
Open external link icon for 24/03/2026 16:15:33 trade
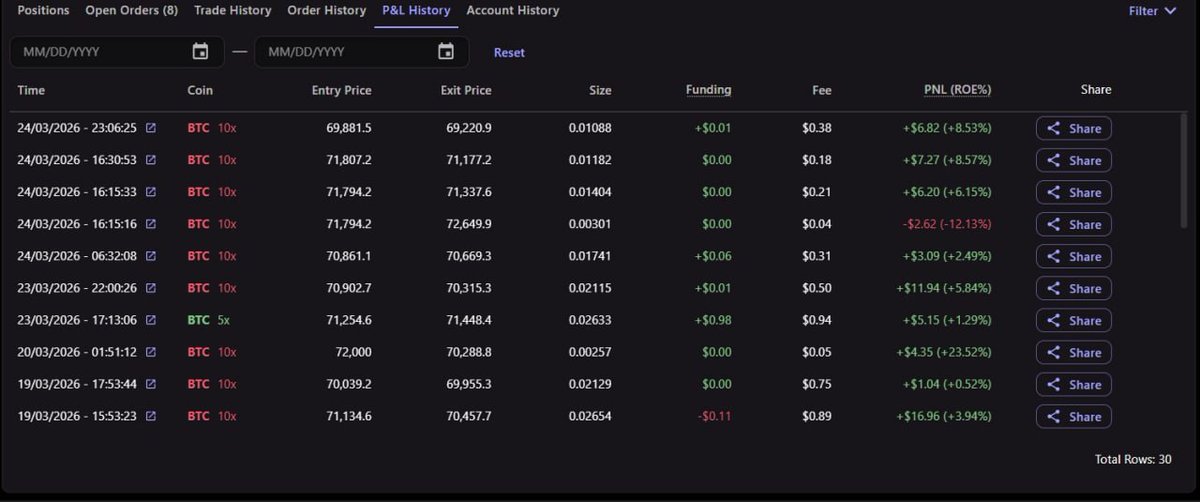click(151, 192)
